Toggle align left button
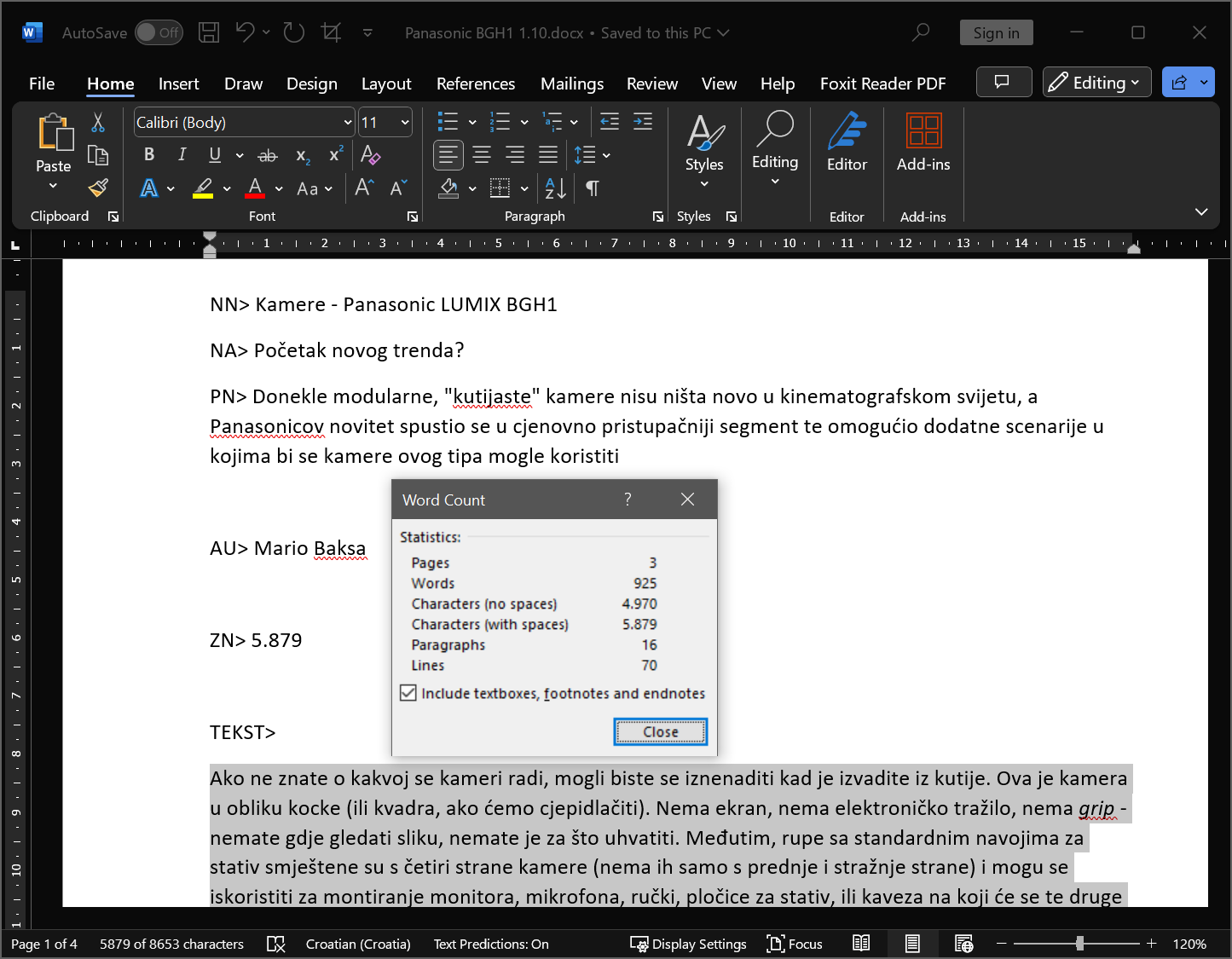 [448, 154]
